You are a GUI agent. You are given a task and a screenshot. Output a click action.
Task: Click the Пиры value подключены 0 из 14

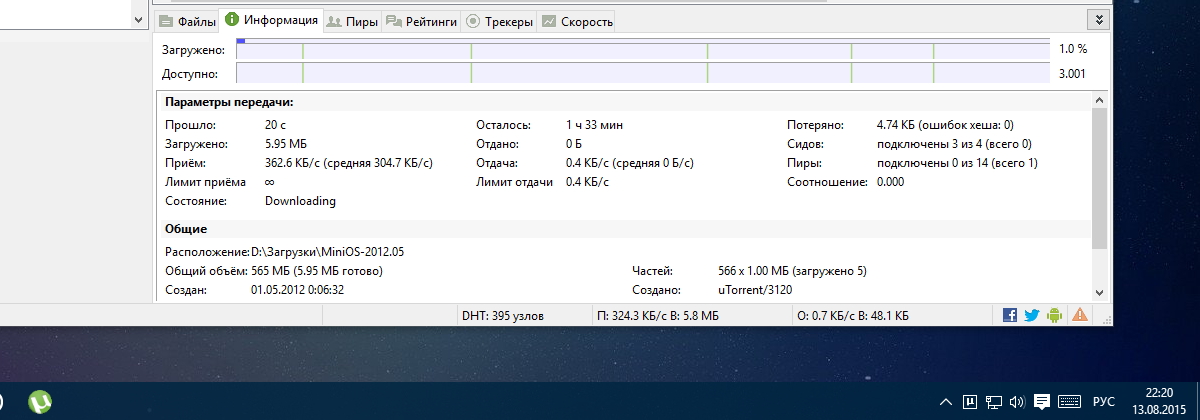957,163
